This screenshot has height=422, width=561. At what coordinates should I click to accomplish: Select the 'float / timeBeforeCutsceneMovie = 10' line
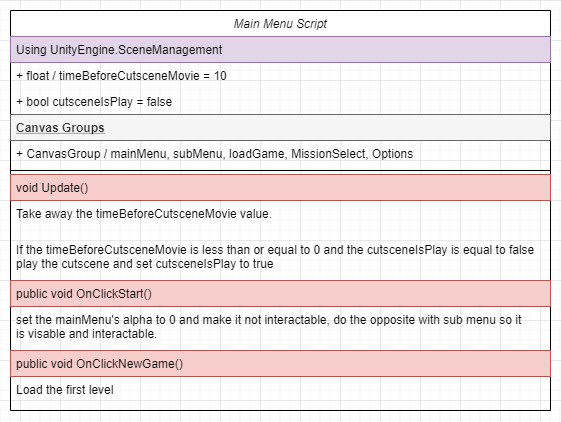coord(121,76)
